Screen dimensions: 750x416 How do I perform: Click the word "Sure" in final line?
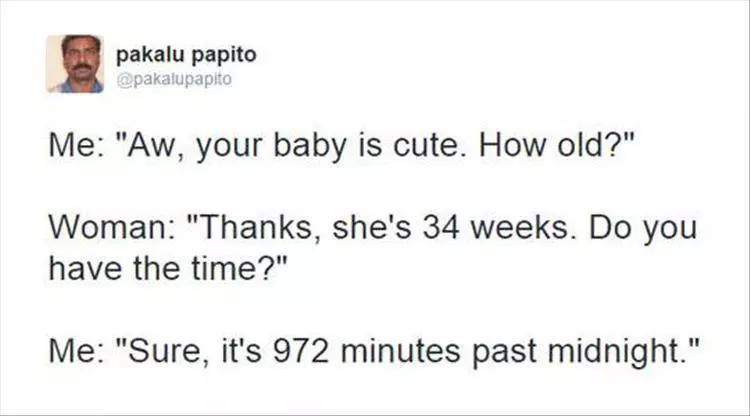[167, 350]
